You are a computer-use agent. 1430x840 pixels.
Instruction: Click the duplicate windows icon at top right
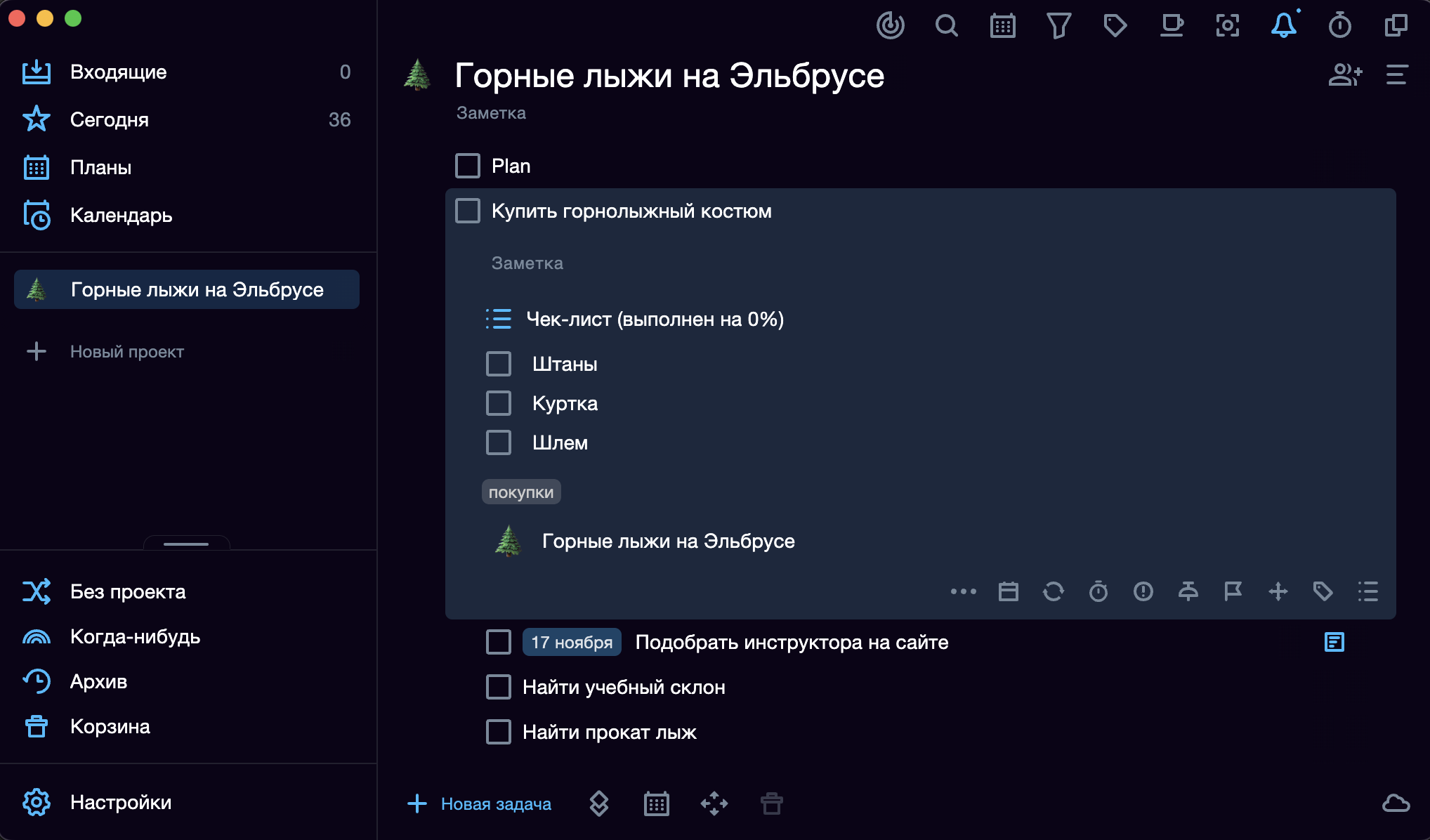tap(1396, 26)
